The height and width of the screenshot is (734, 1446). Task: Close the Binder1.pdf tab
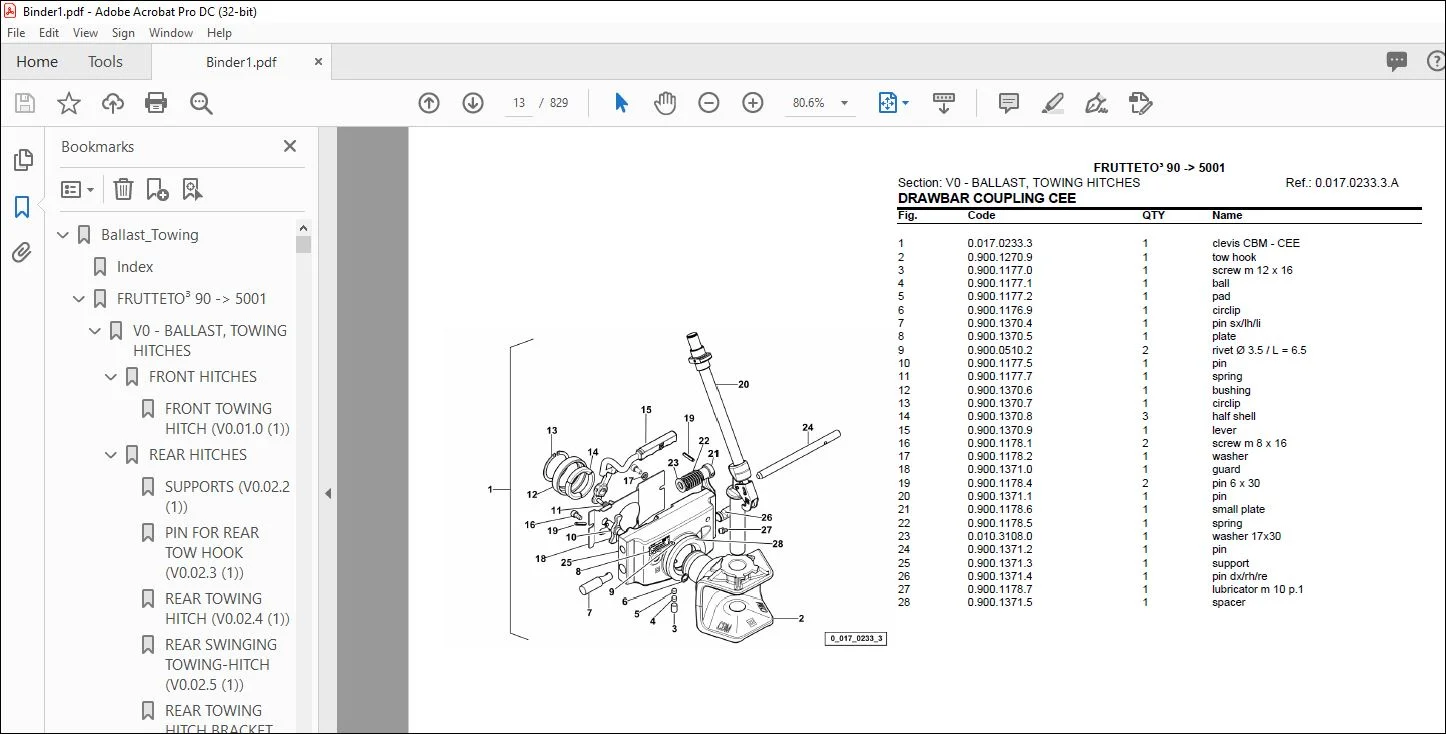(x=318, y=62)
